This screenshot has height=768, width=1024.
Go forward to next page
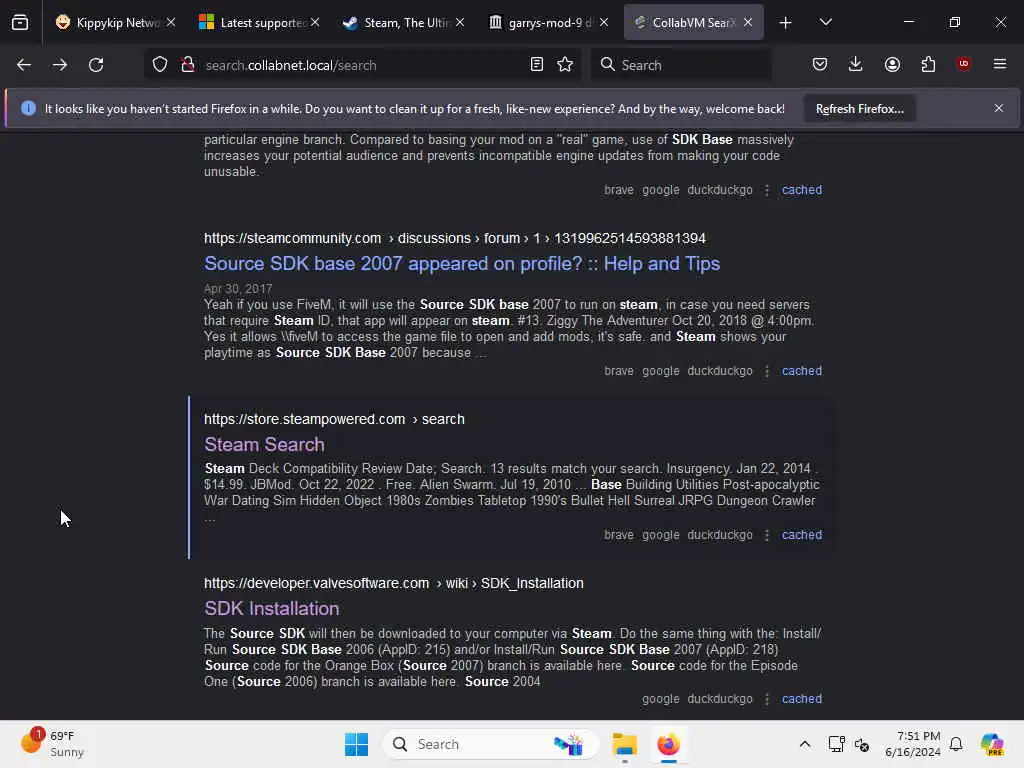[60, 65]
